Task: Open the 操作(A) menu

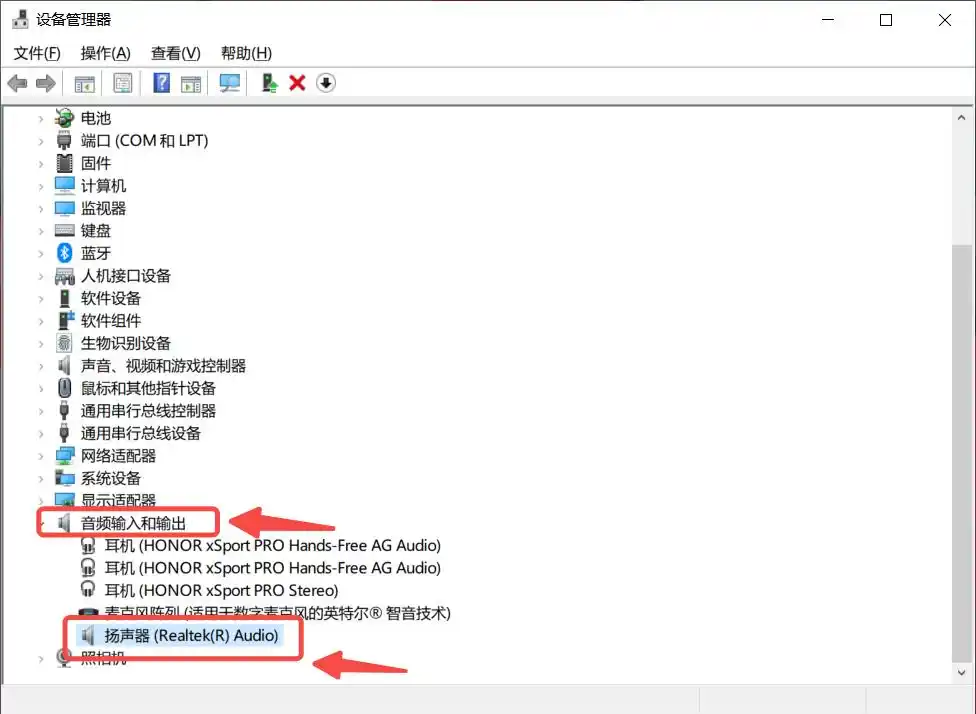Action: click(105, 53)
